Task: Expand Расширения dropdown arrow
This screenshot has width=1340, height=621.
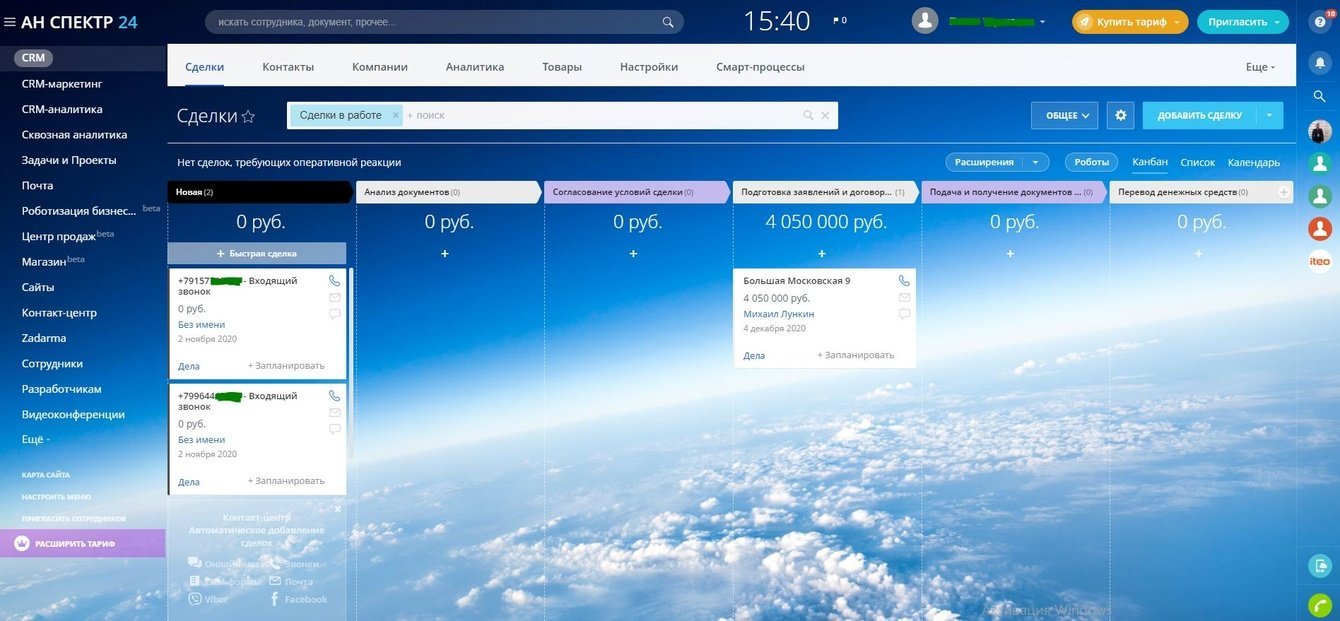Action: coord(1035,162)
